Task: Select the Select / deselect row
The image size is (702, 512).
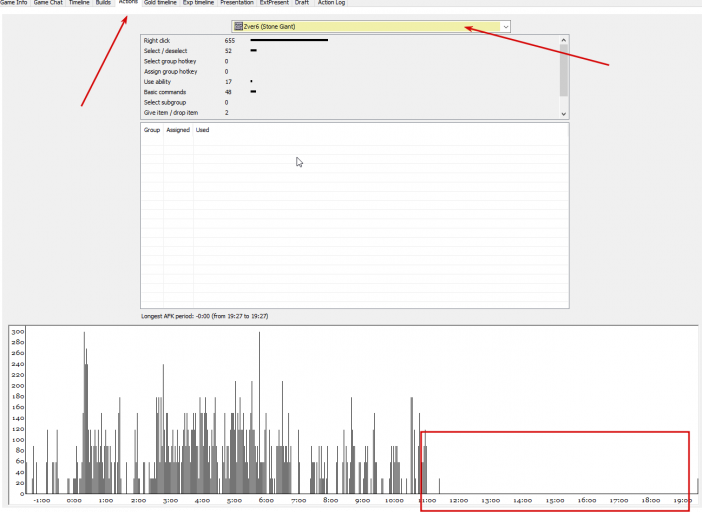Action: point(350,51)
